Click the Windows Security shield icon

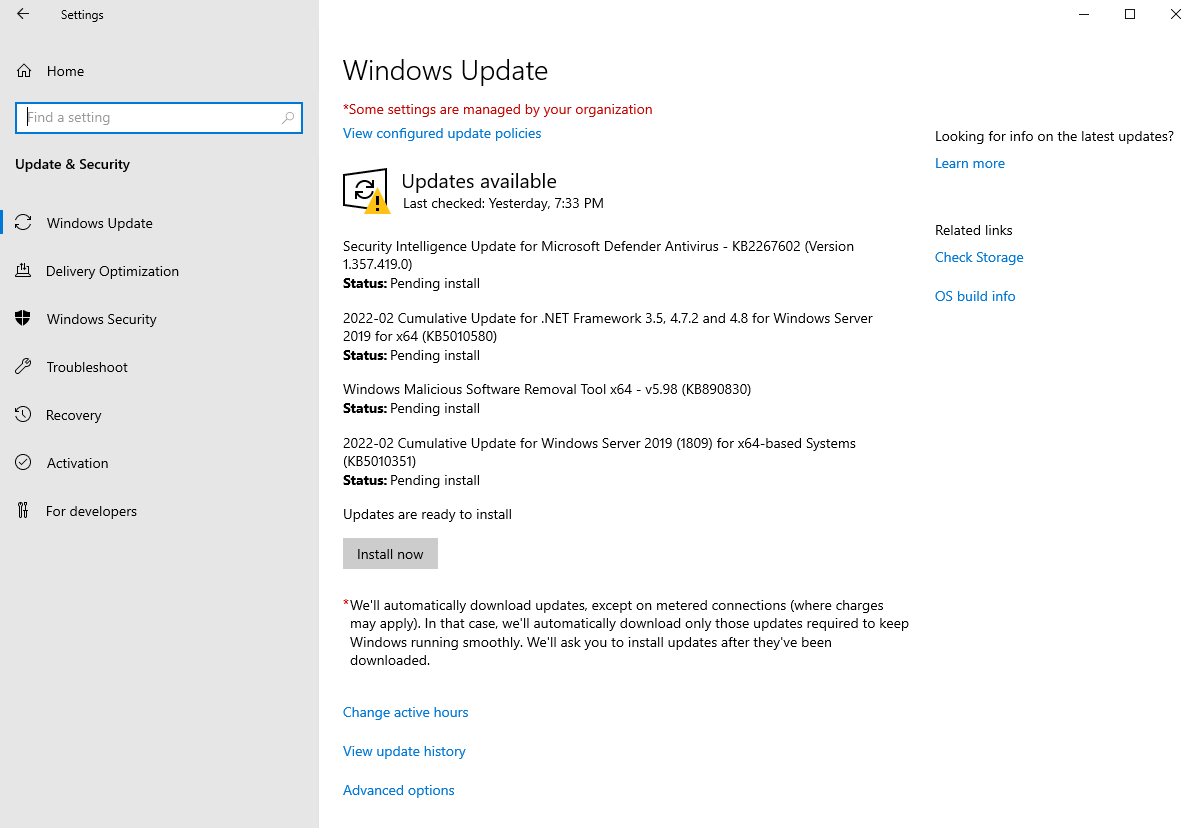tap(23, 319)
